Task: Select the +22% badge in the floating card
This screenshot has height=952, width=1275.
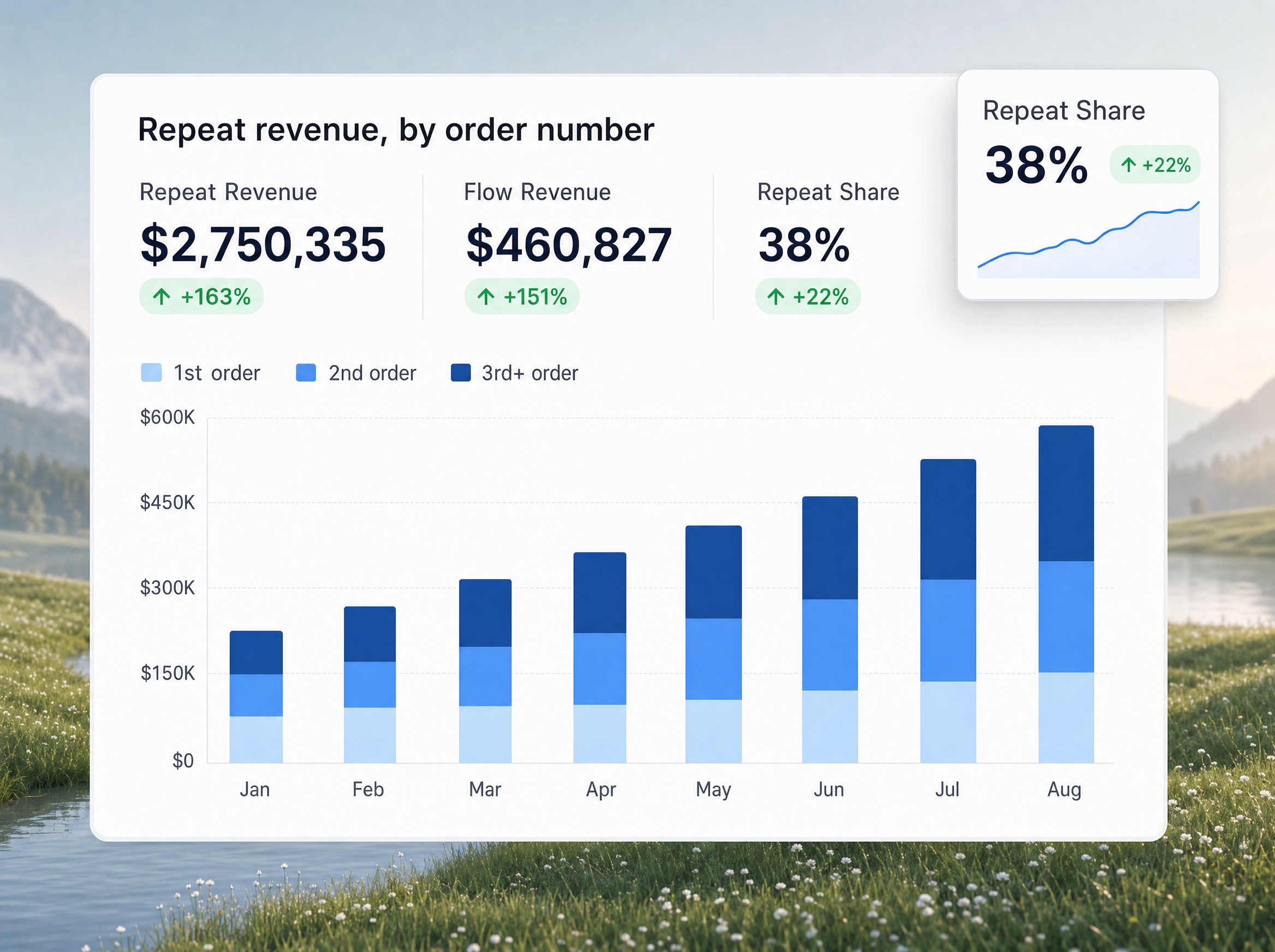Action: point(1155,165)
